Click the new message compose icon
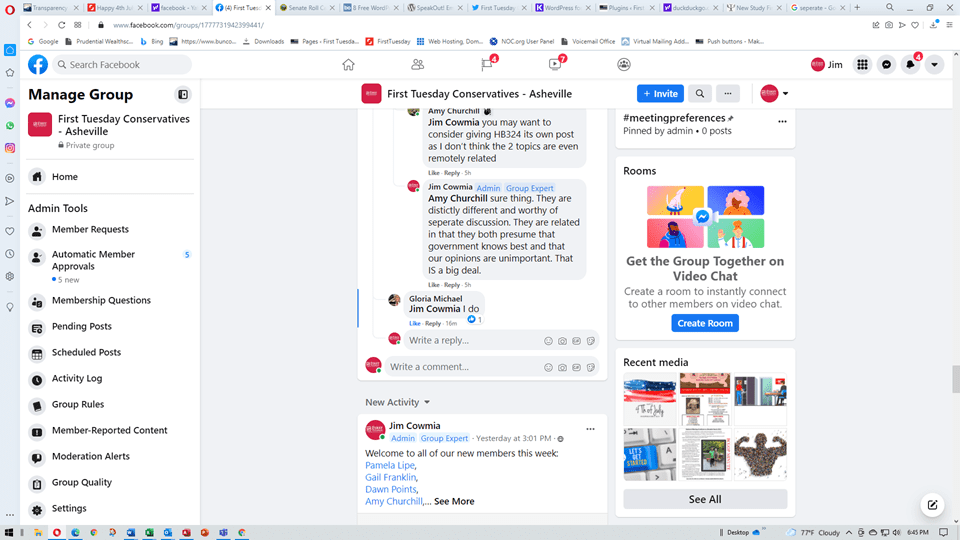The width and height of the screenshot is (960, 540). tap(932, 505)
